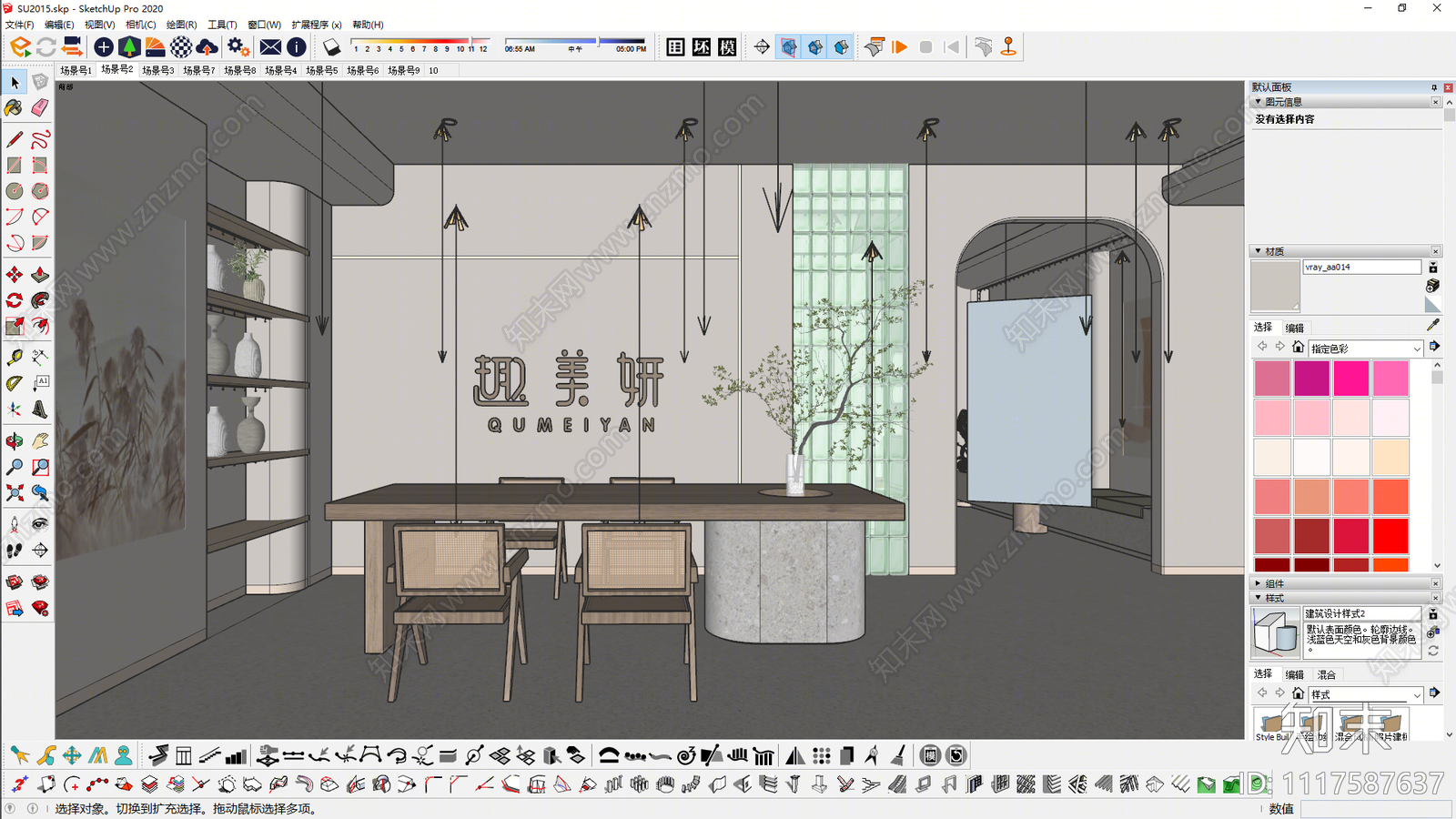Viewport: 1456px width, 819px height.
Task: Switch to styles 混合 tab
Action: point(1327,674)
